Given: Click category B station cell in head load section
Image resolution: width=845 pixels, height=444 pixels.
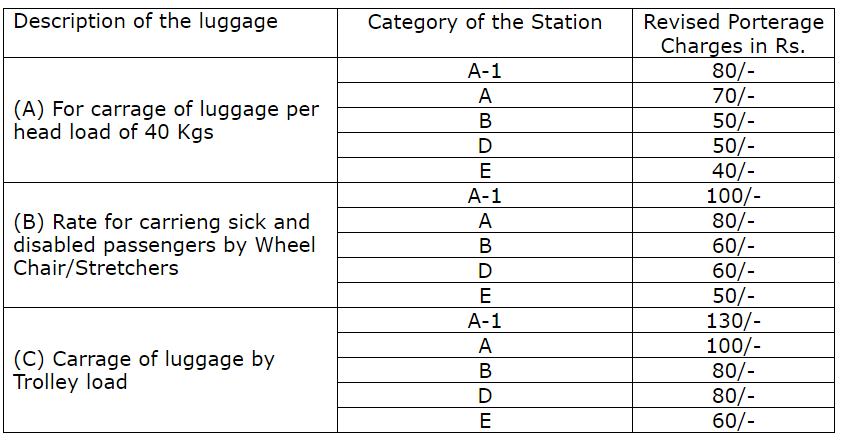Looking at the screenshot, I should pos(485,121).
